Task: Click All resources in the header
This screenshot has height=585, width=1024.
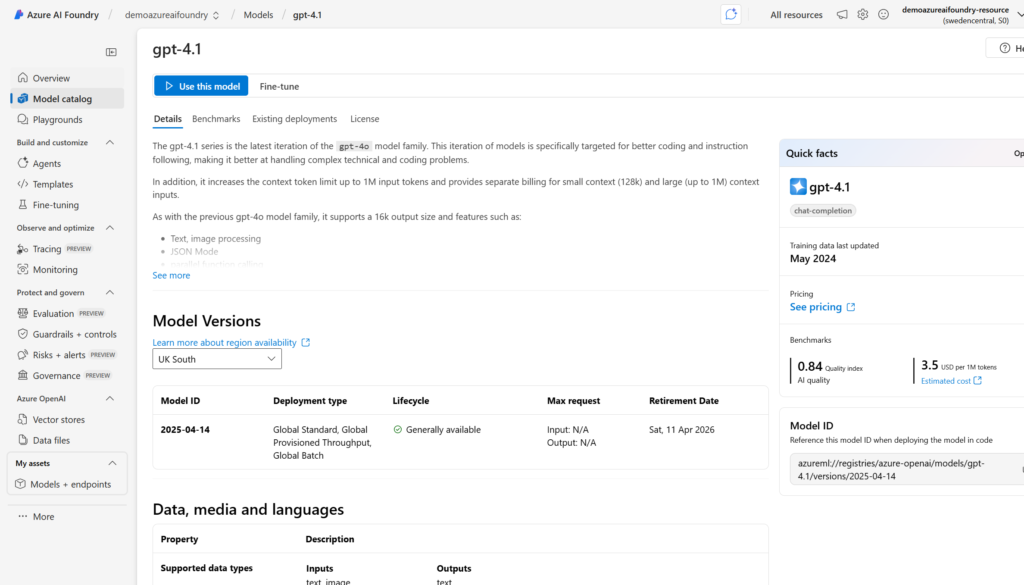Action: click(796, 14)
